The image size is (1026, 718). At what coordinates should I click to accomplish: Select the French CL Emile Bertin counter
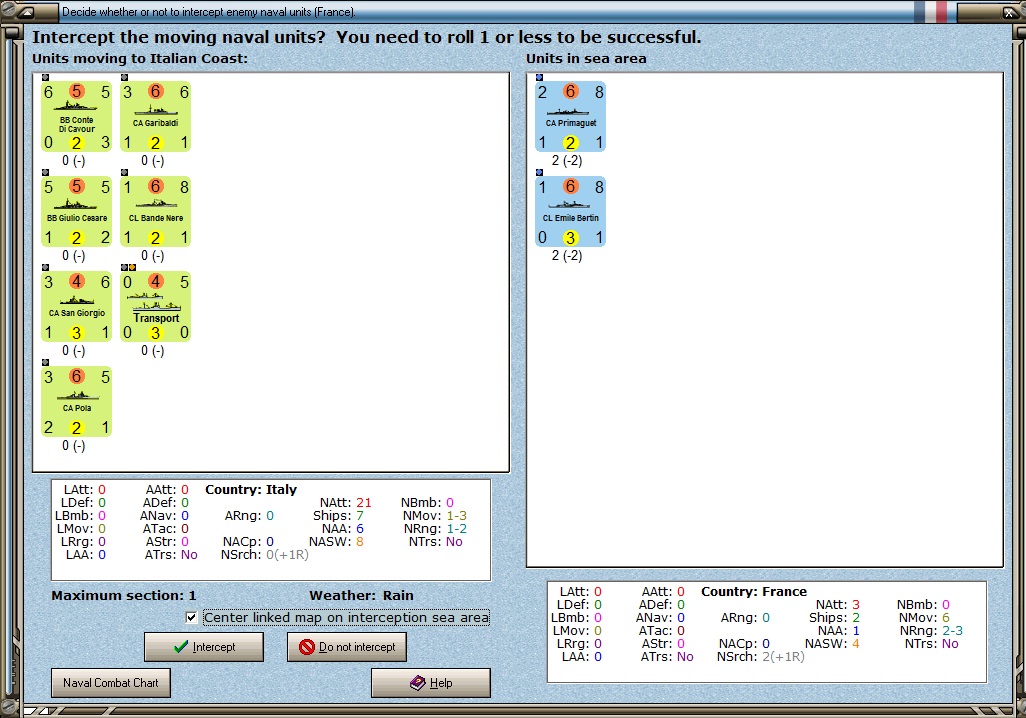coord(571,211)
